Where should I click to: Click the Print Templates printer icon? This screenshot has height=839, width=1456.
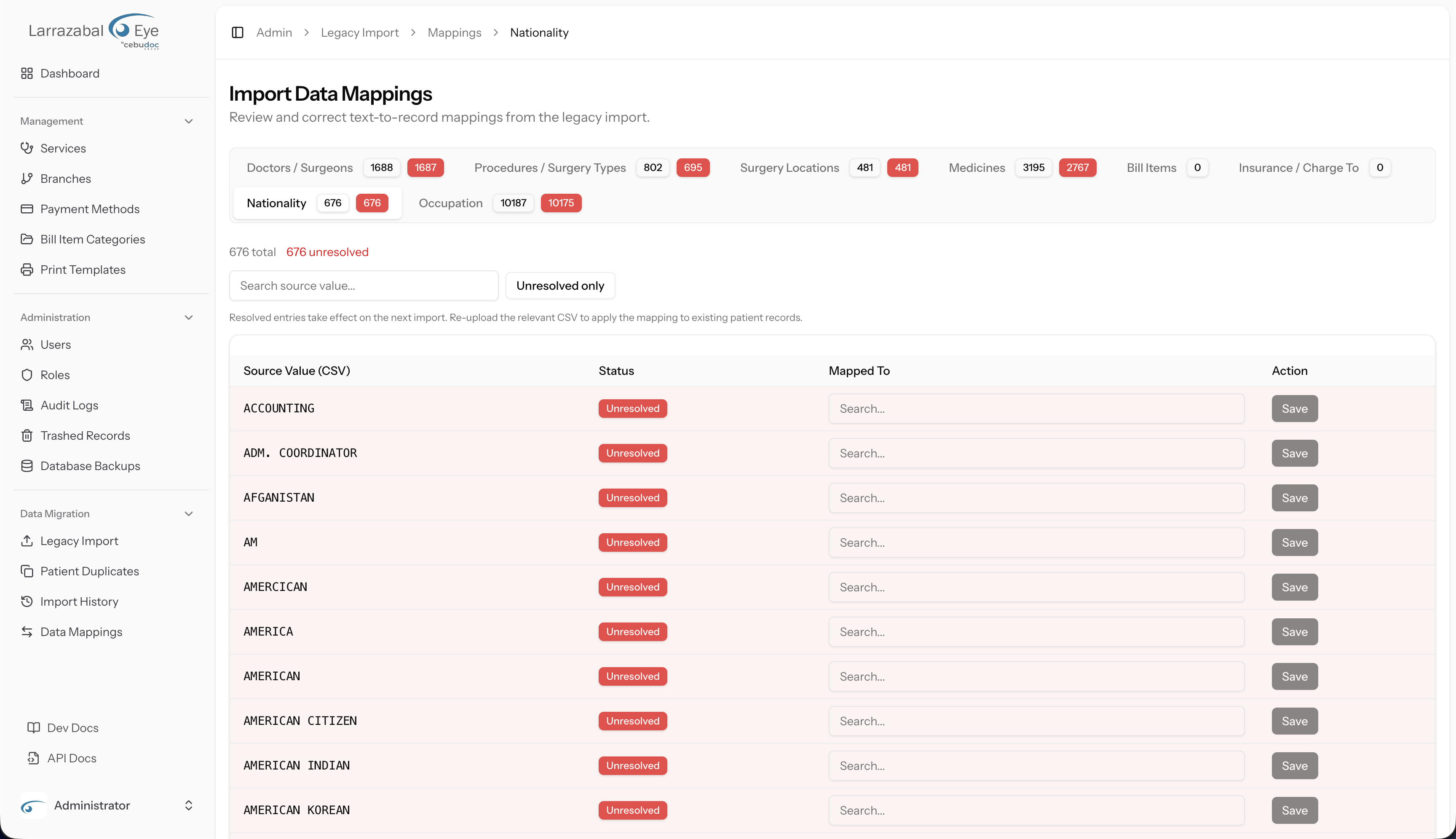pos(27,270)
